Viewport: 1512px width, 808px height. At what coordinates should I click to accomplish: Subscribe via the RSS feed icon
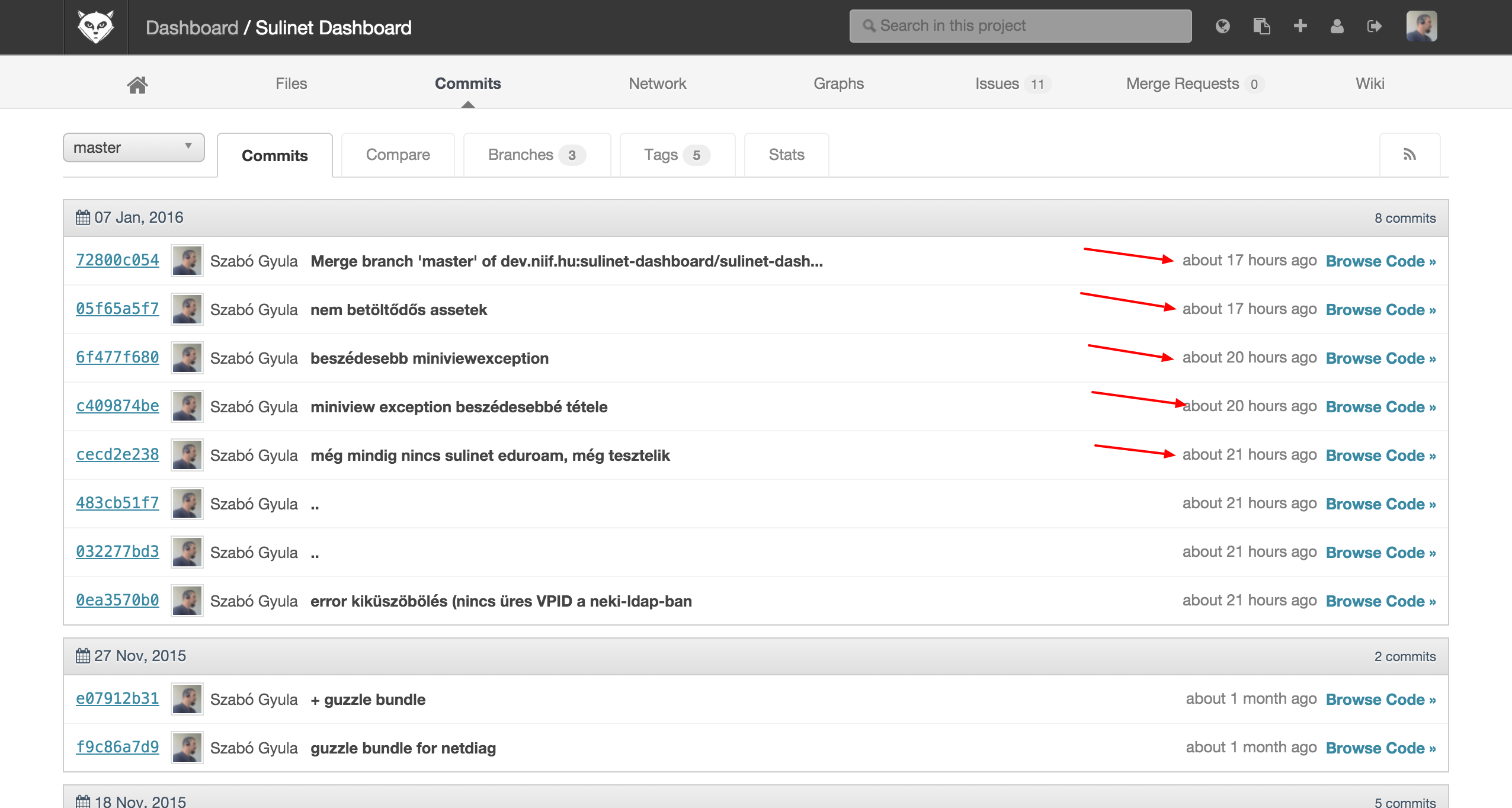(x=1410, y=155)
